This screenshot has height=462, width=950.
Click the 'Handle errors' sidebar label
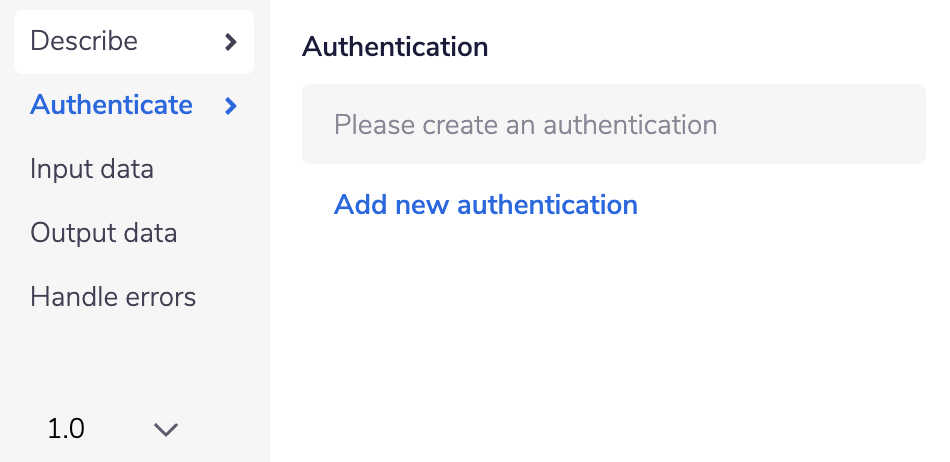click(x=113, y=297)
